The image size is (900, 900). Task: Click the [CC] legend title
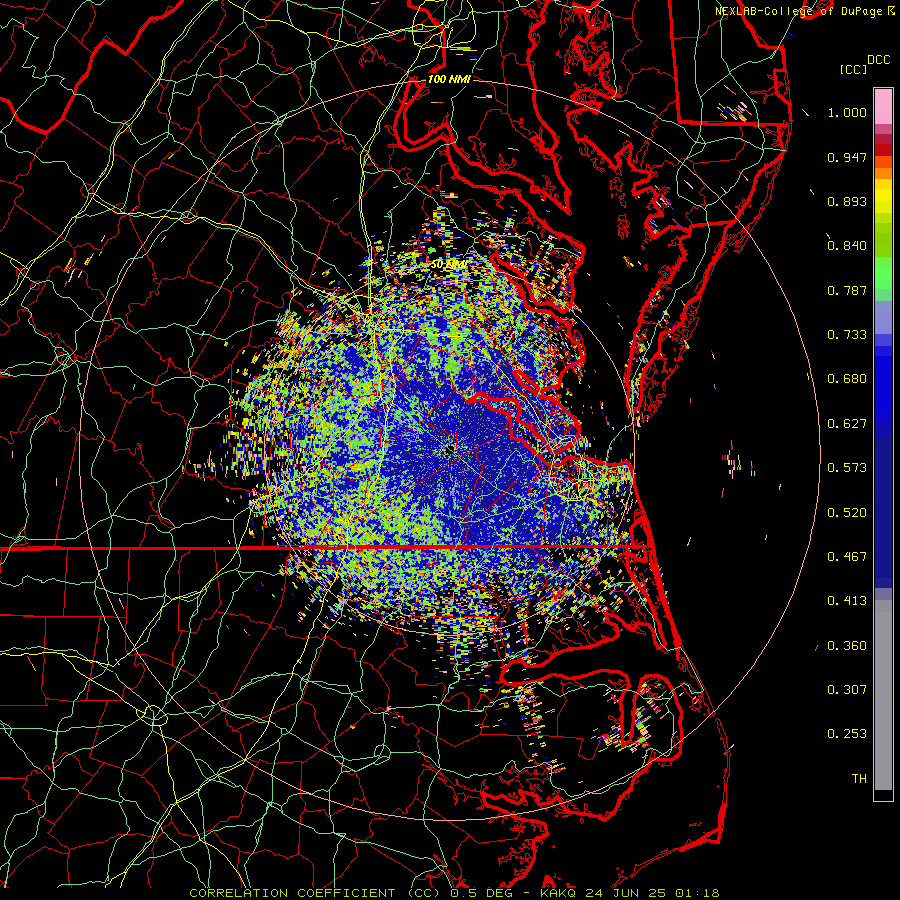click(x=853, y=69)
